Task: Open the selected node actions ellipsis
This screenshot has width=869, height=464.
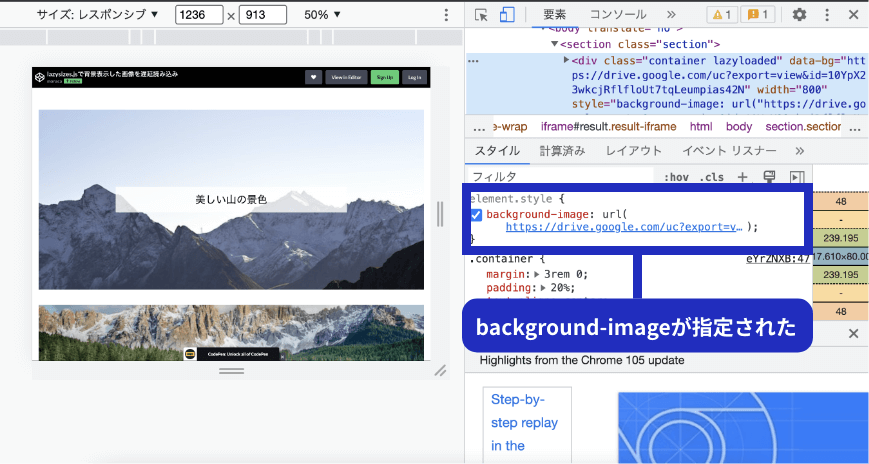Action: click(x=473, y=61)
